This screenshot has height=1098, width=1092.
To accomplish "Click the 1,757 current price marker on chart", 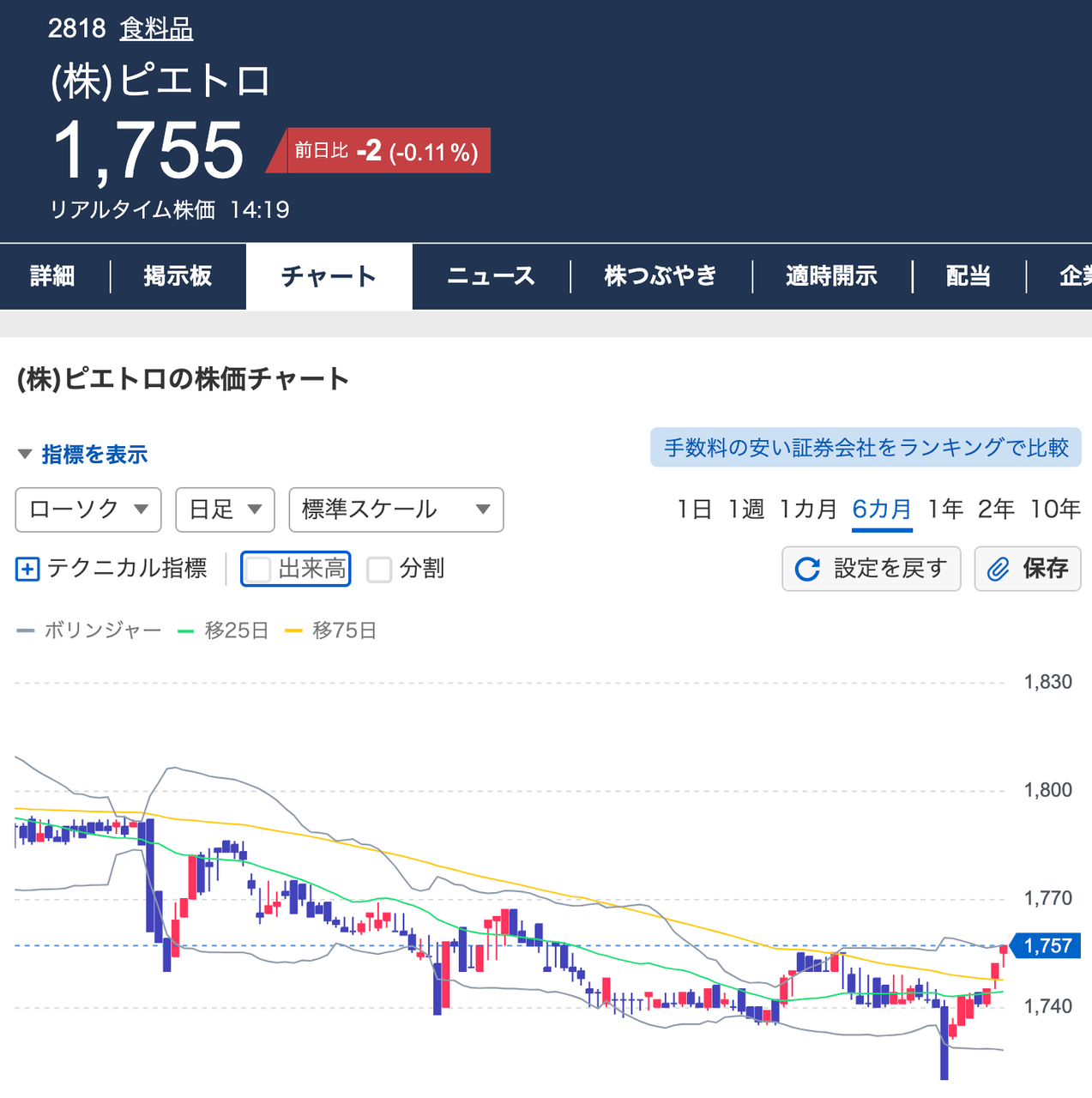I will coord(1046,945).
